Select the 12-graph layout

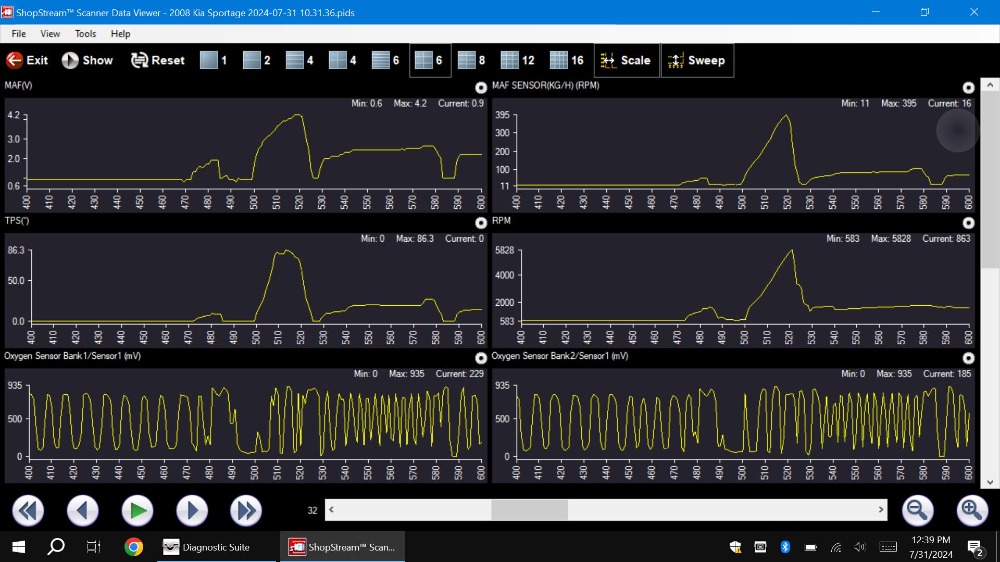point(518,60)
